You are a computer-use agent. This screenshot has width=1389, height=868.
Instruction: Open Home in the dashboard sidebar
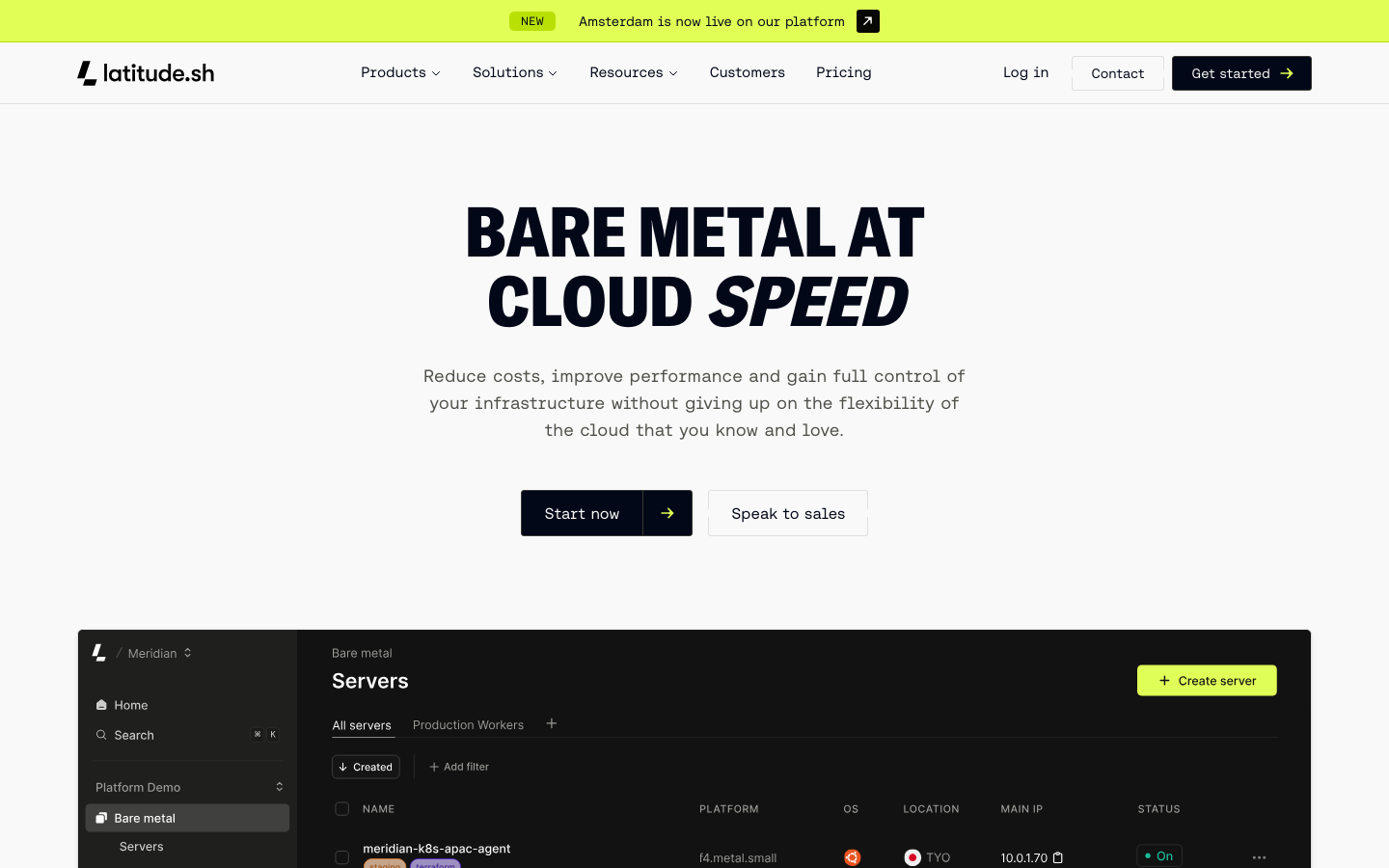130,705
